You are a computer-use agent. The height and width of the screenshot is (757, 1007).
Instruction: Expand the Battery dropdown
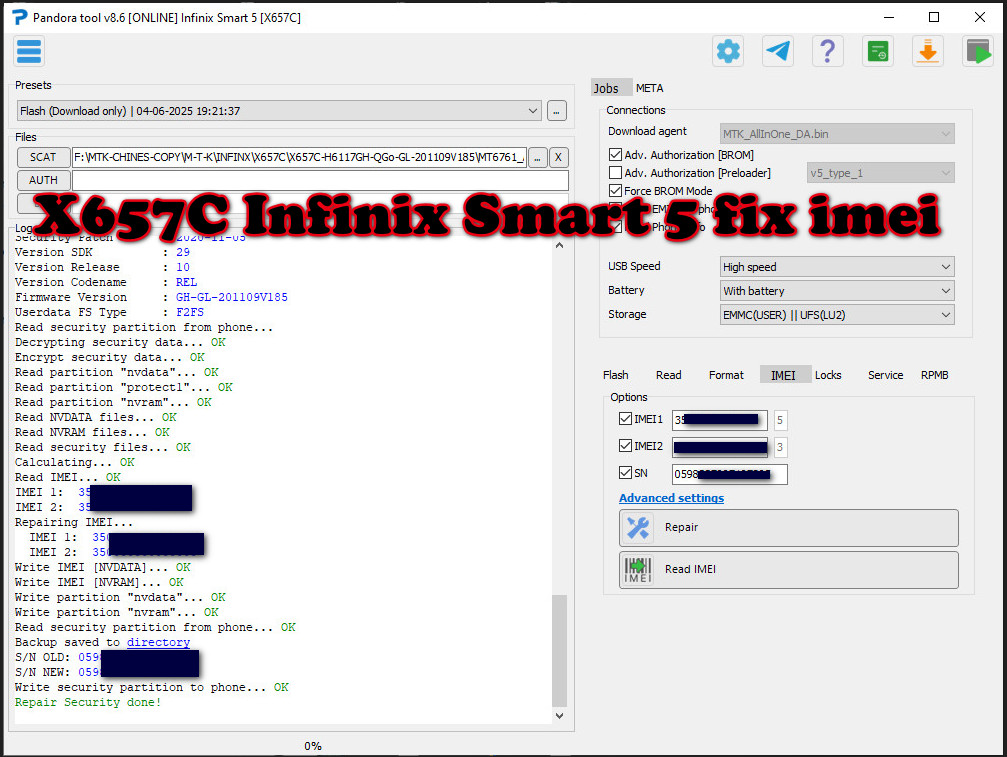pos(837,291)
